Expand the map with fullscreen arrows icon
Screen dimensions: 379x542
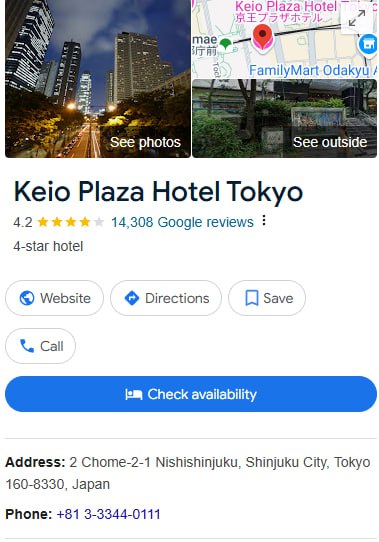[x=357, y=18]
